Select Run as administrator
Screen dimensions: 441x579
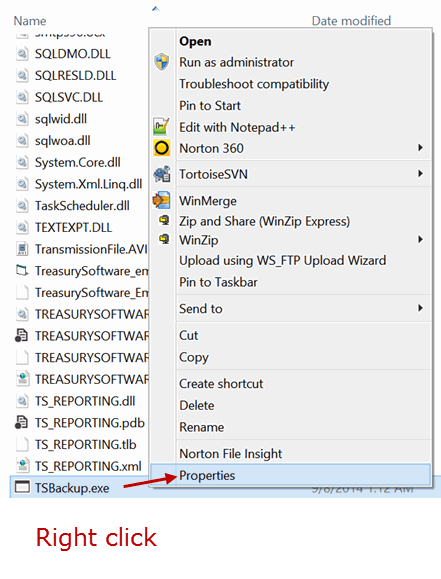click(x=236, y=62)
